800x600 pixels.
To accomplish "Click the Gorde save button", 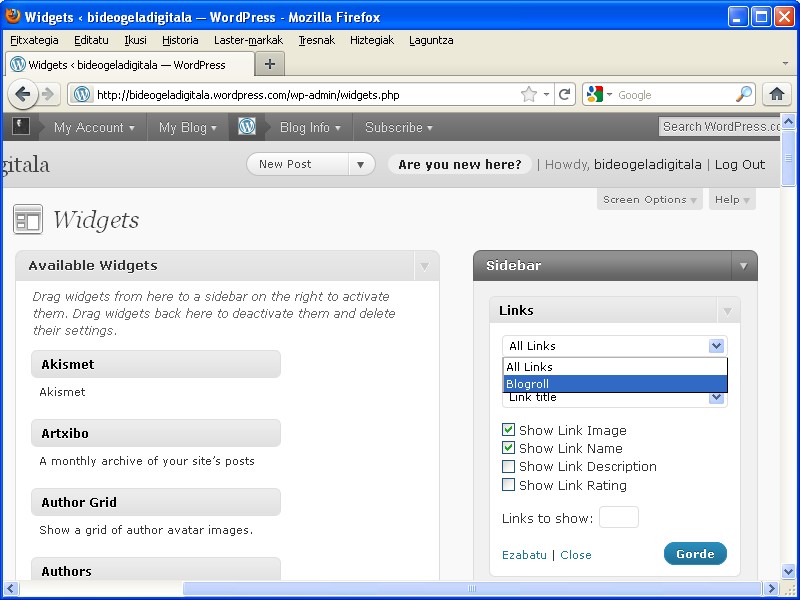I will (695, 554).
